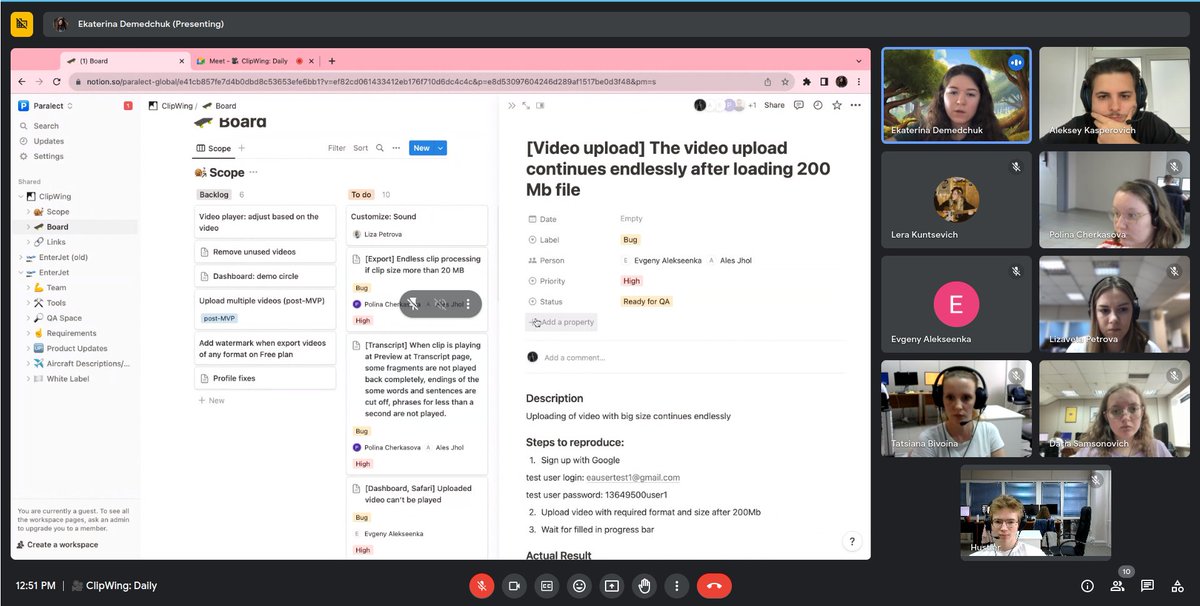Screen dimensions: 1200x606
Task: Turn on captions with the CC button
Action: 547,586
